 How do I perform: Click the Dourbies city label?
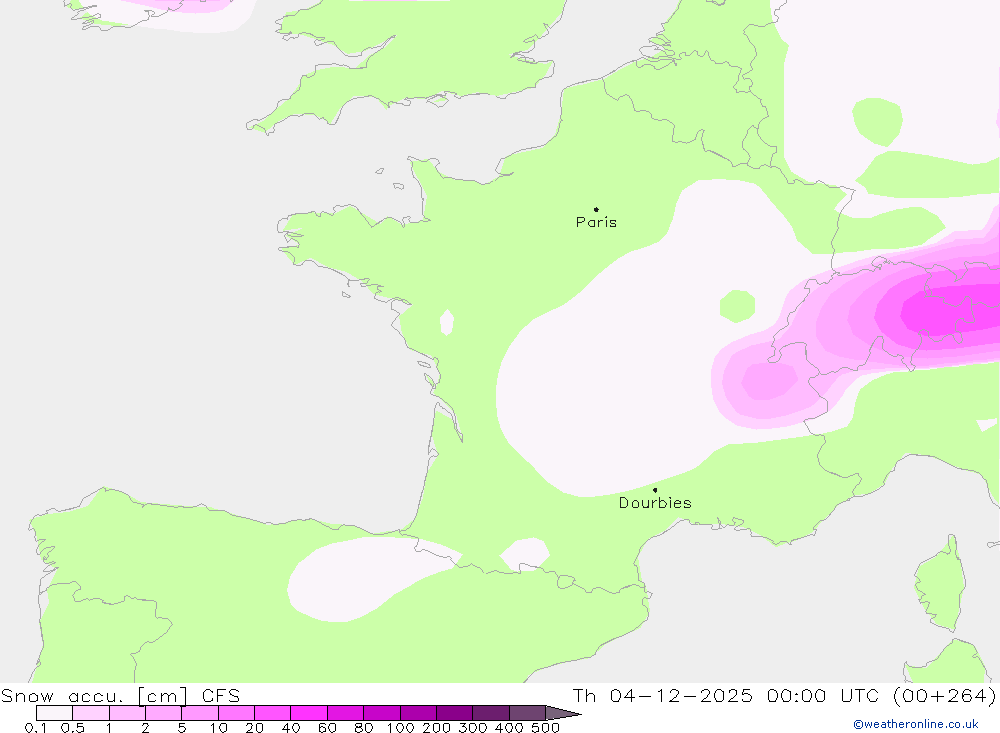click(655, 503)
